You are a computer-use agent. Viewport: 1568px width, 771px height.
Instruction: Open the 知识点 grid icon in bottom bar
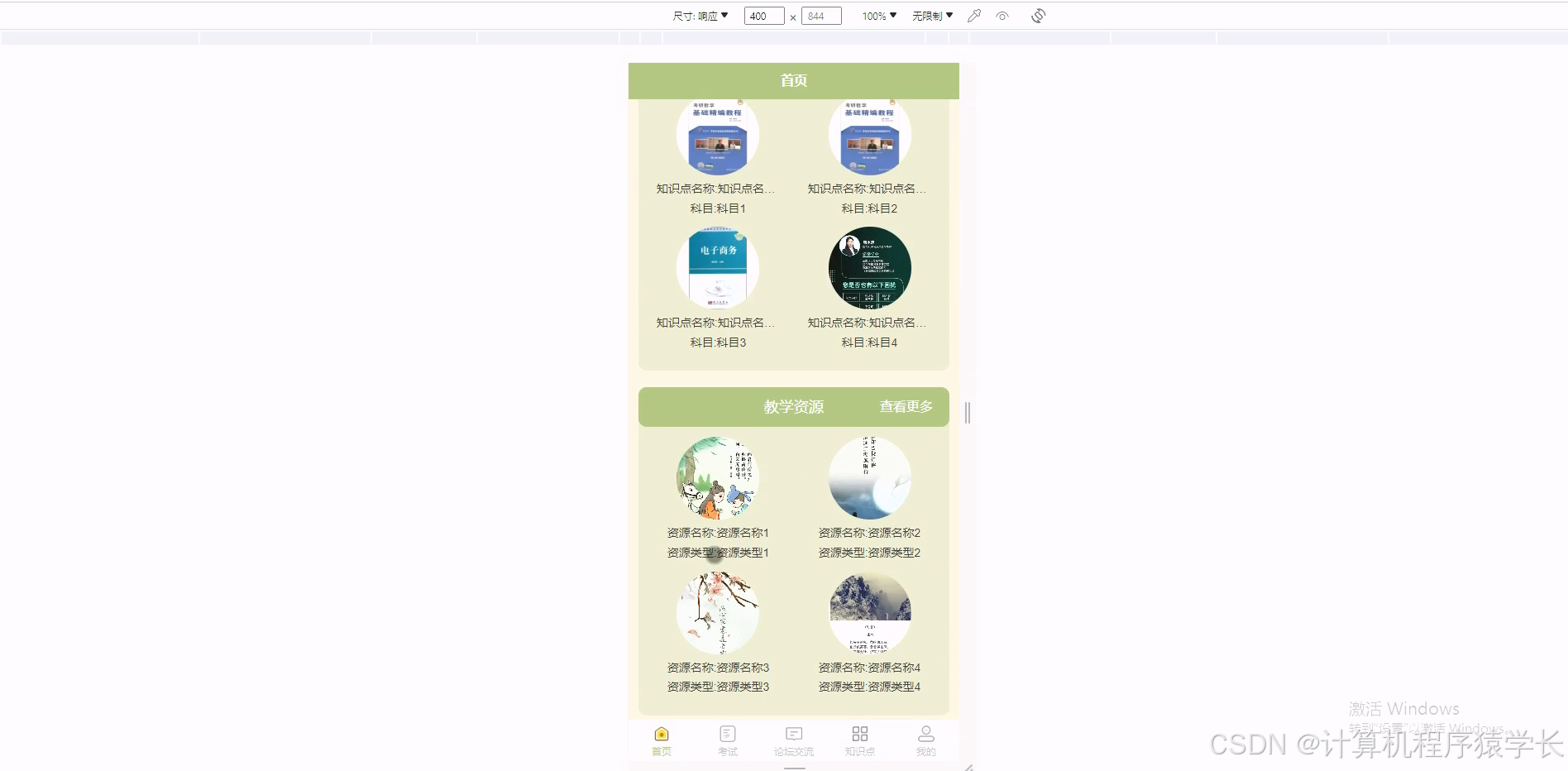point(859,733)
